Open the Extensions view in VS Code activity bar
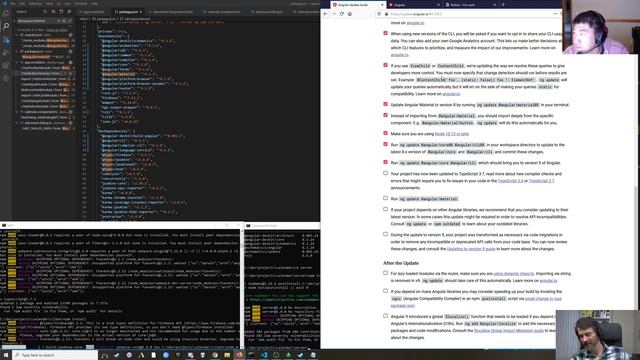640x360 pixels. [6, 66]
